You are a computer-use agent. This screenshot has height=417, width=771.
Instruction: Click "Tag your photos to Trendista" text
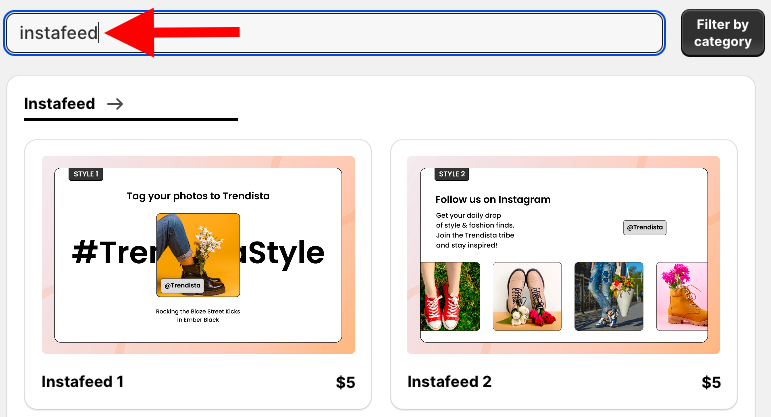198,196
